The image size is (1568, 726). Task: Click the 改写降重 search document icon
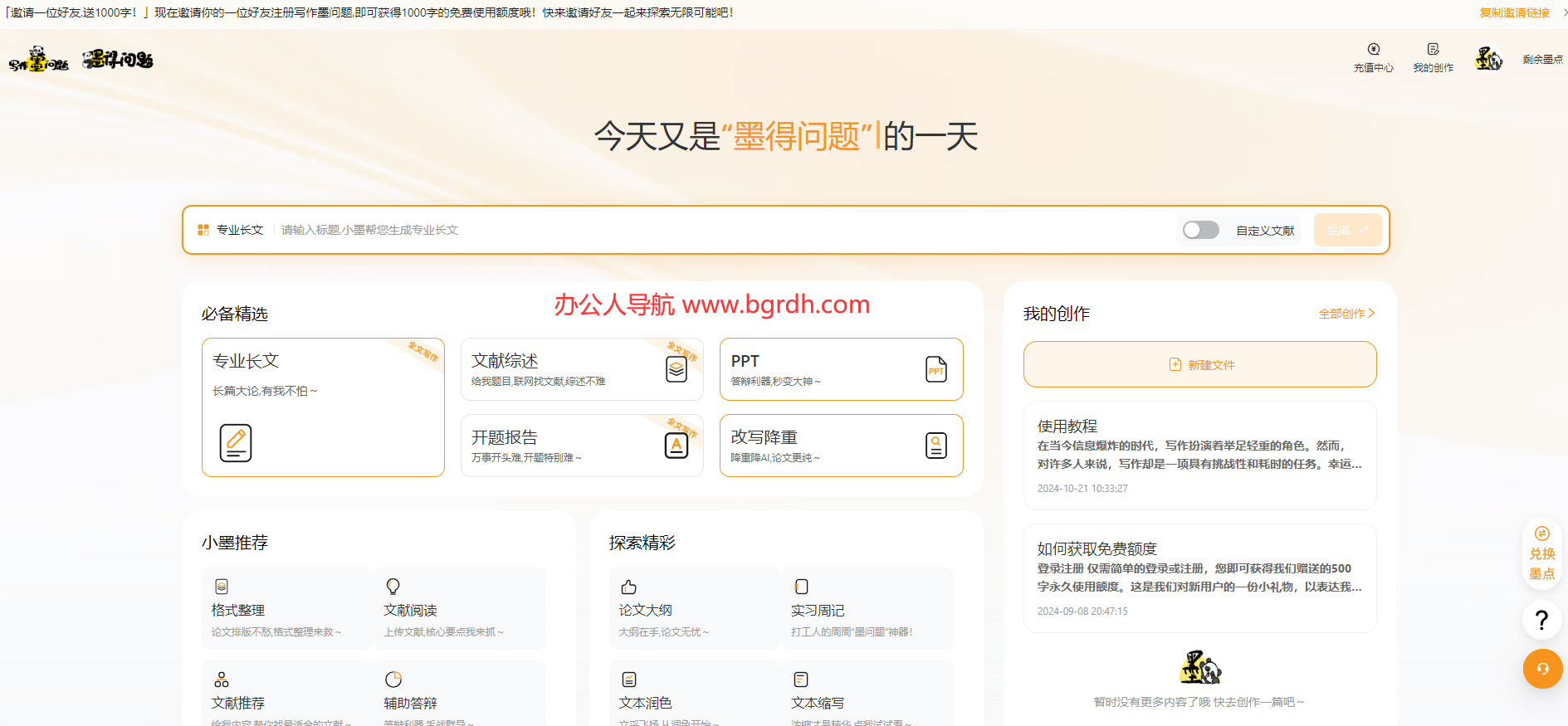click(x=936, y=446)
